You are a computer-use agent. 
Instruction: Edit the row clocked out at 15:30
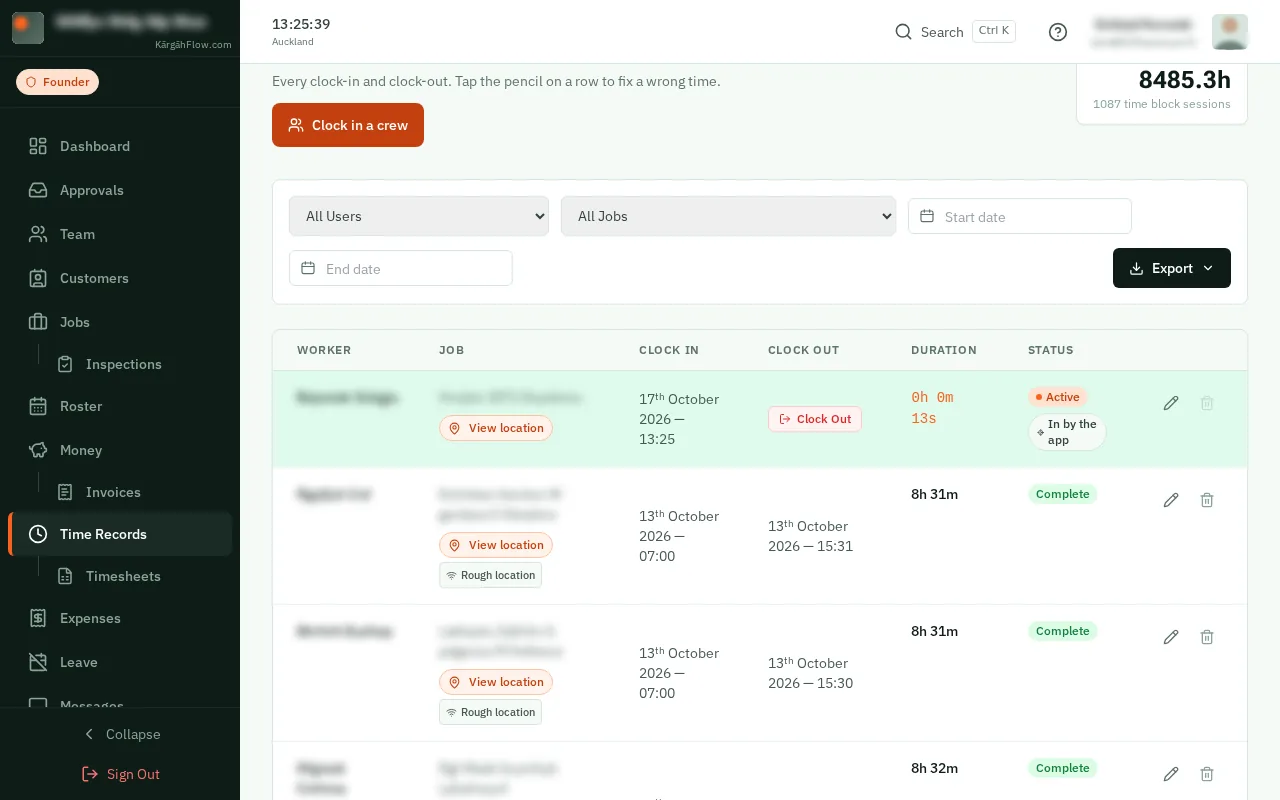pyautogui.click(x=1171, y=637)
